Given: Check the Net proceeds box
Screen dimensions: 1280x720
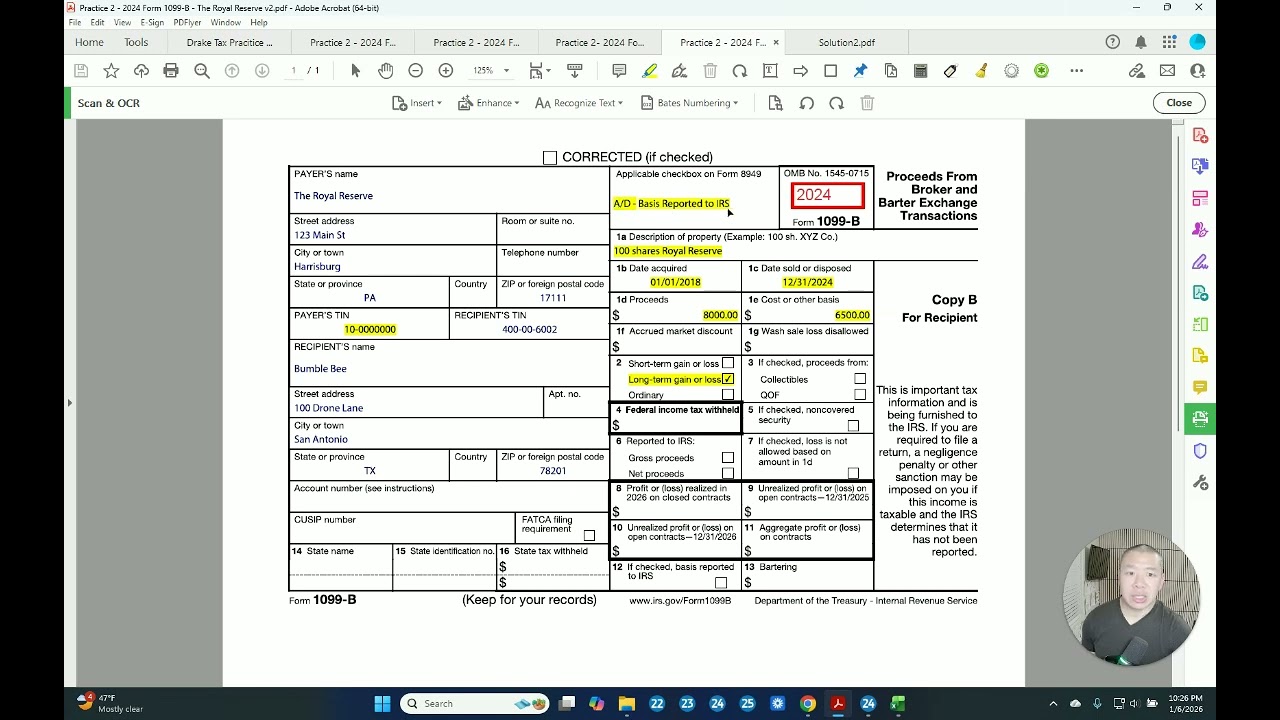Looking at the screenshot, I should 728,474.
